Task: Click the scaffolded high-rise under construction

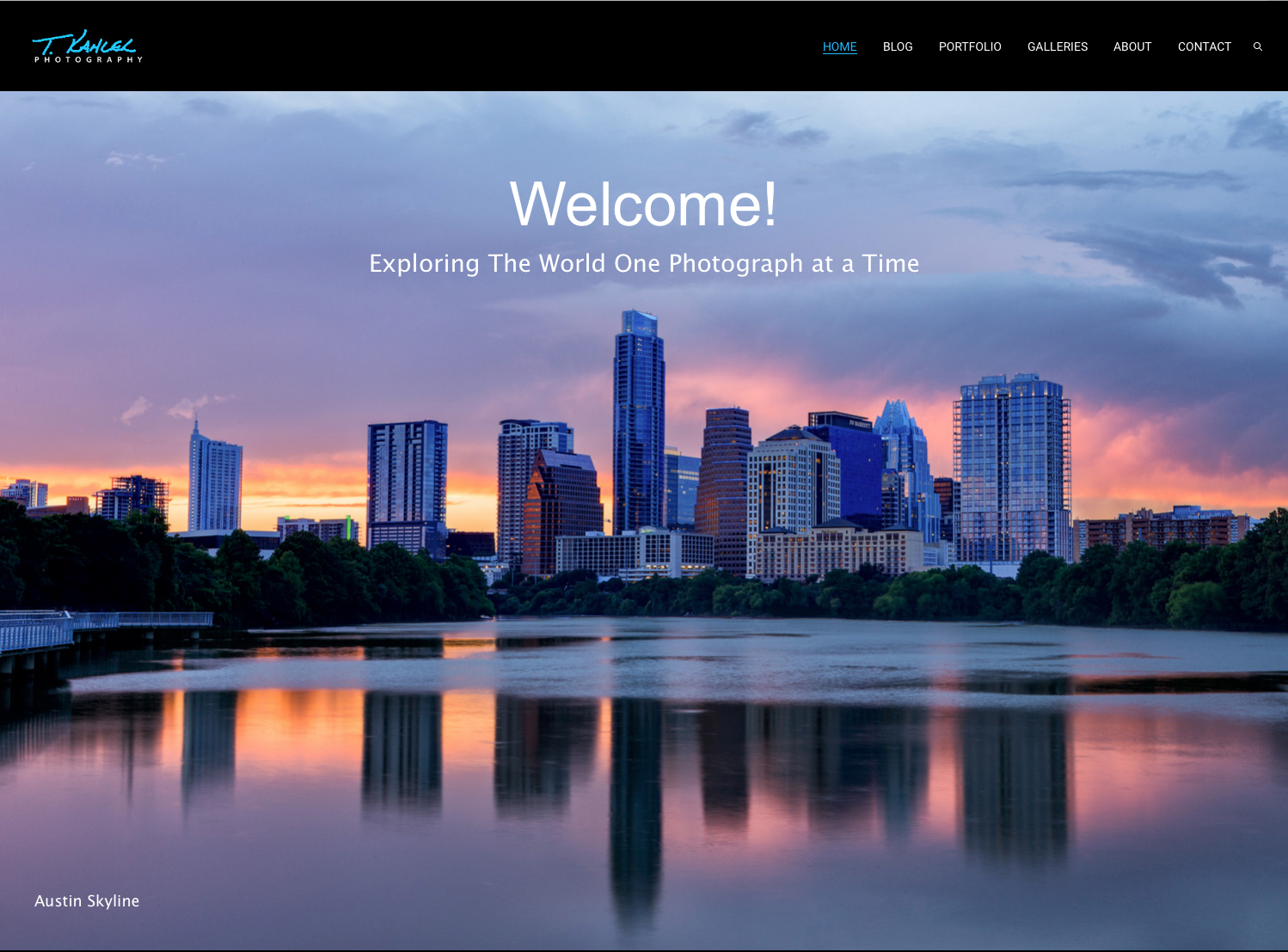Action: point(1012,469)
